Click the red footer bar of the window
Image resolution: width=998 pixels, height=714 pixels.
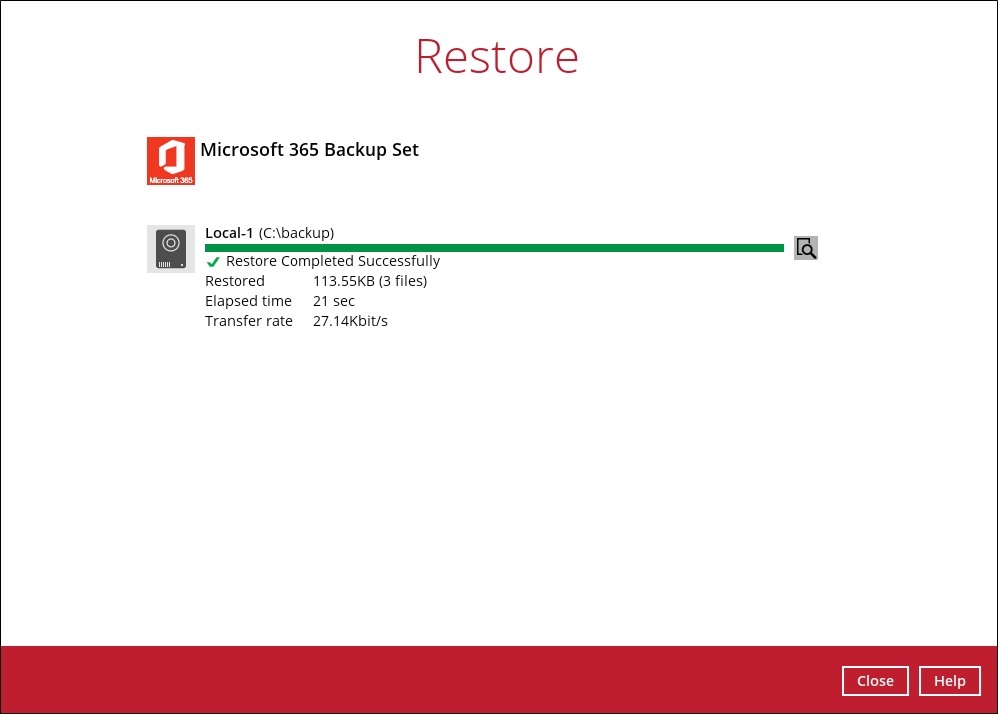click(499, 680)
